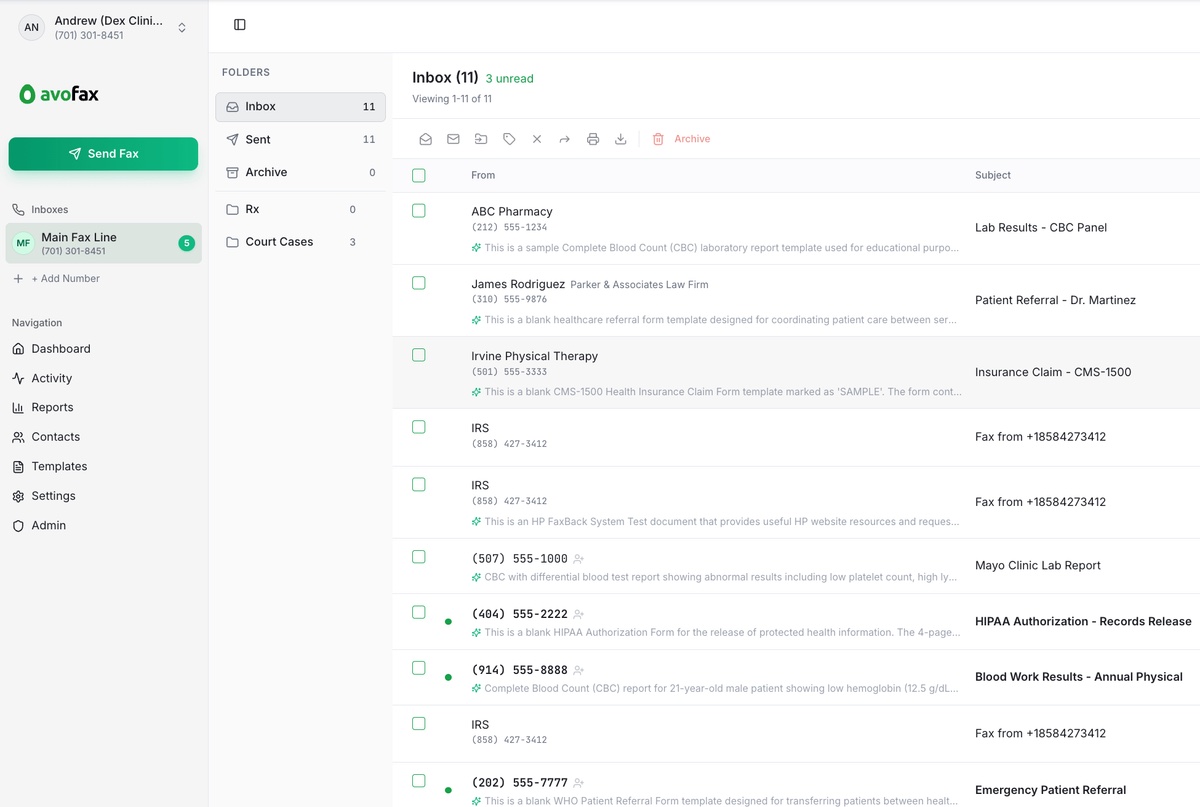
Task: Open the Lab Results - CBC Panel fax
Action: pos(1041,228)
